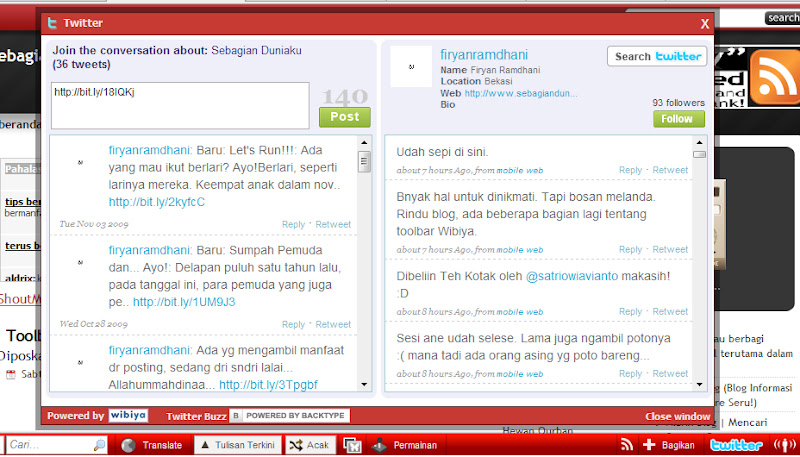The width and height of the screenshot is (800, 457).
Task: Click the Search Twitter button
Action: tap(657, 56)
